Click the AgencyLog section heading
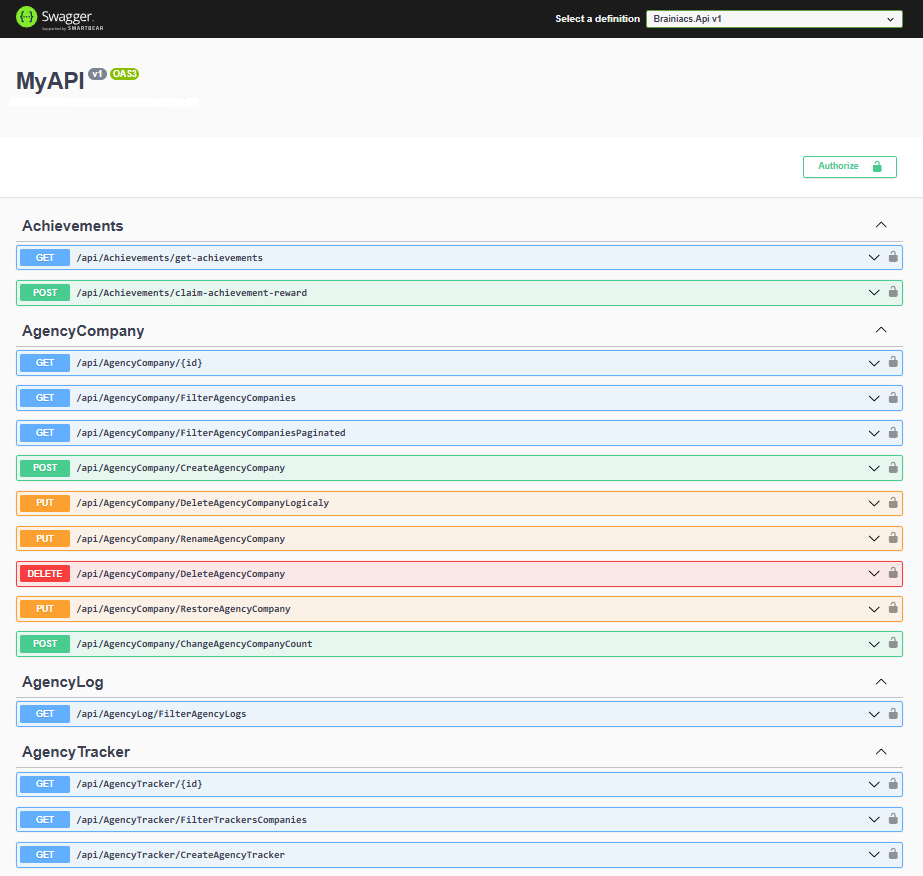 (x=62, y=681)
